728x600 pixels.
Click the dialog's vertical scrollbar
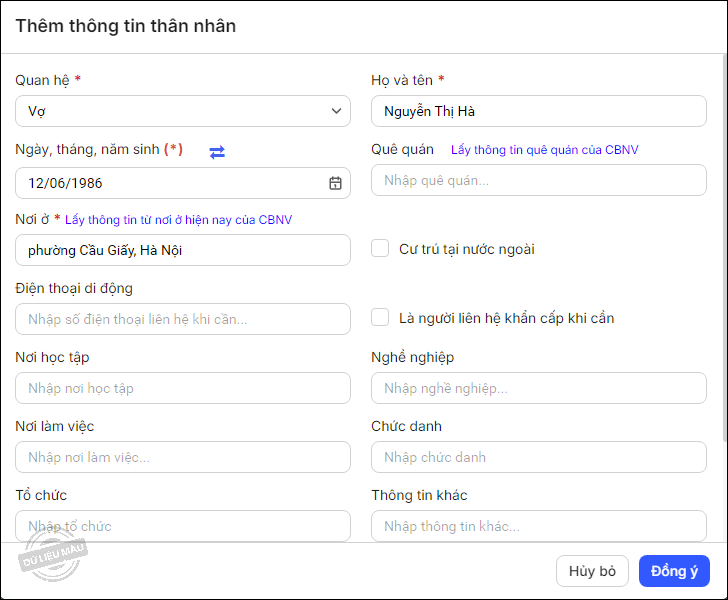coord(723,250)
